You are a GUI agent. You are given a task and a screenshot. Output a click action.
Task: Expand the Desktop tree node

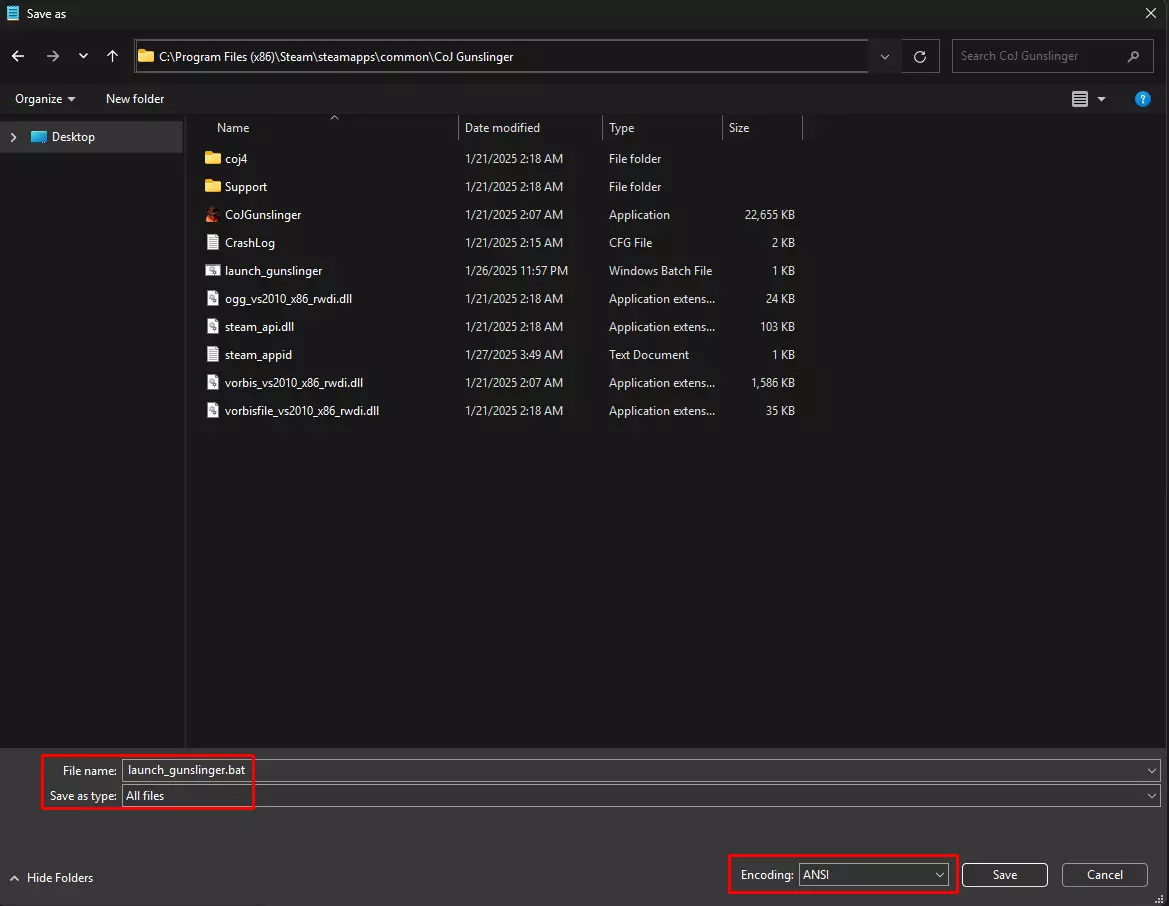coord(14,137)
